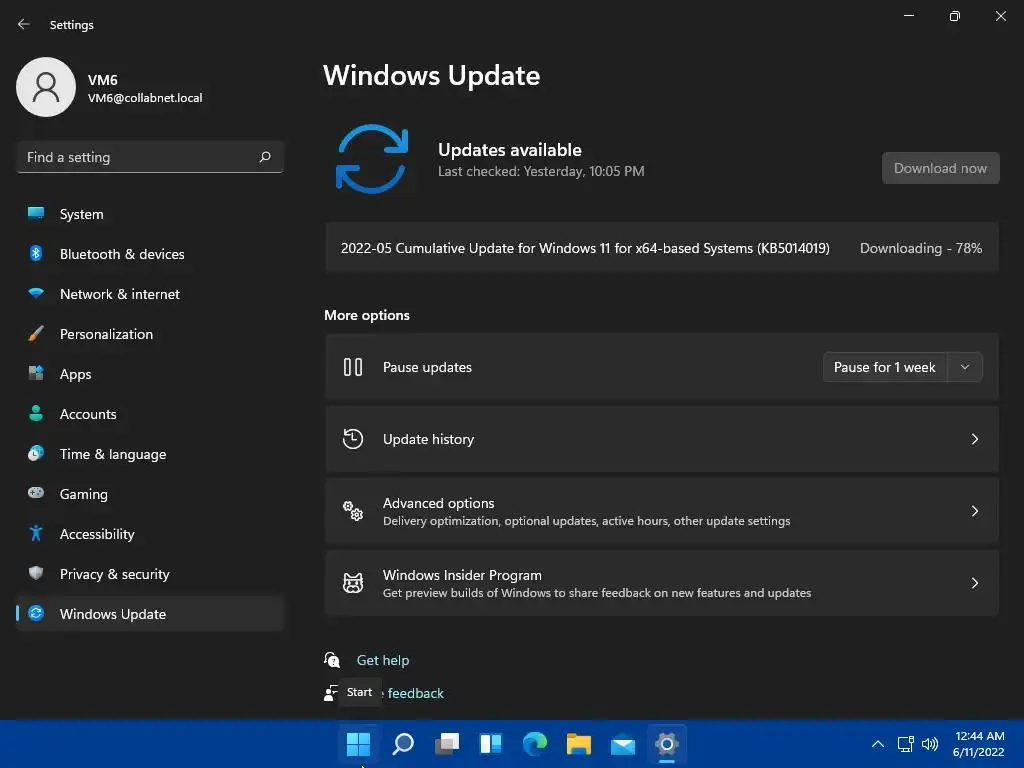Image resolution: width=1024 pixels, height=768 pixels.
Task: Click the Update history clock icon
Action: 353,439
